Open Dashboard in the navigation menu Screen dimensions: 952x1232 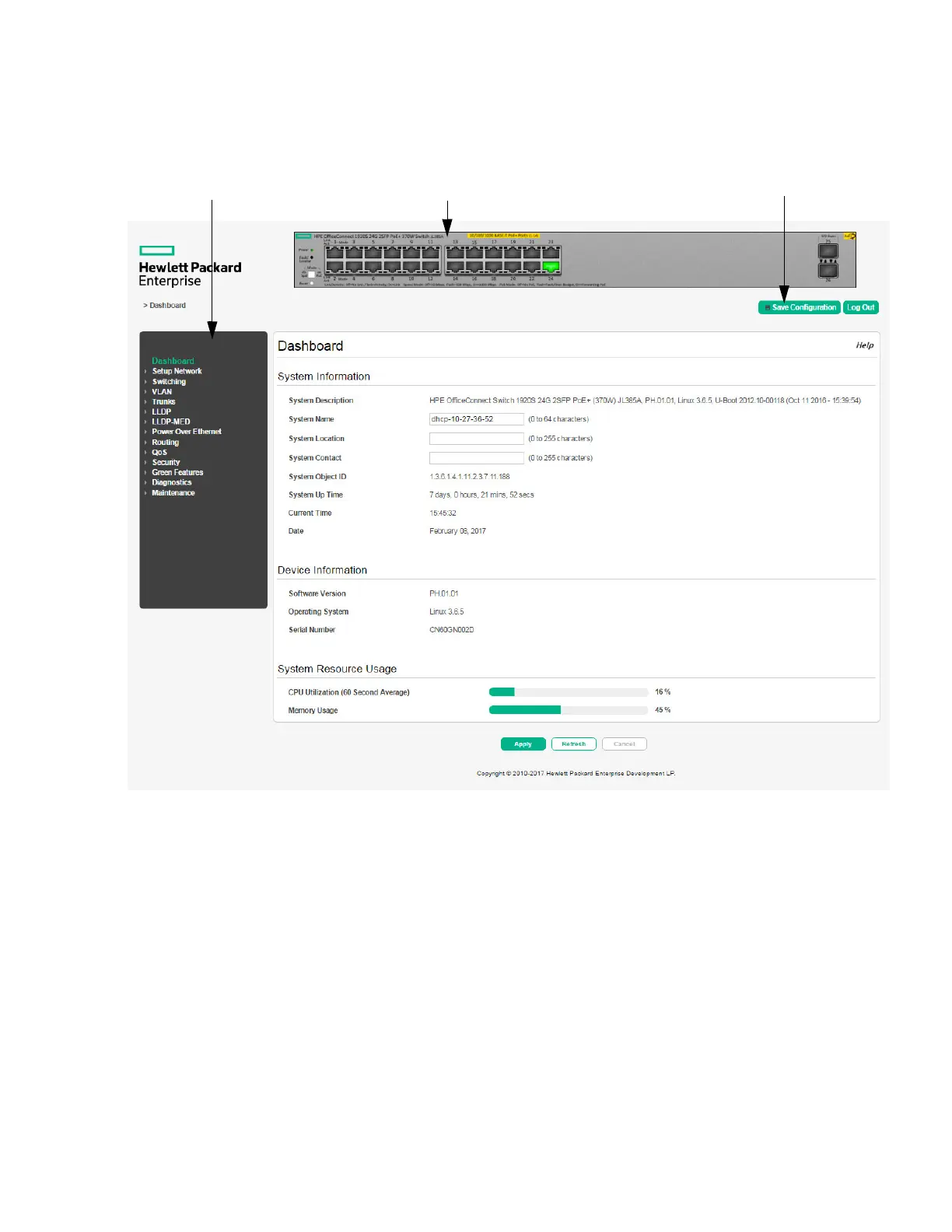click(x=173, y=361)
